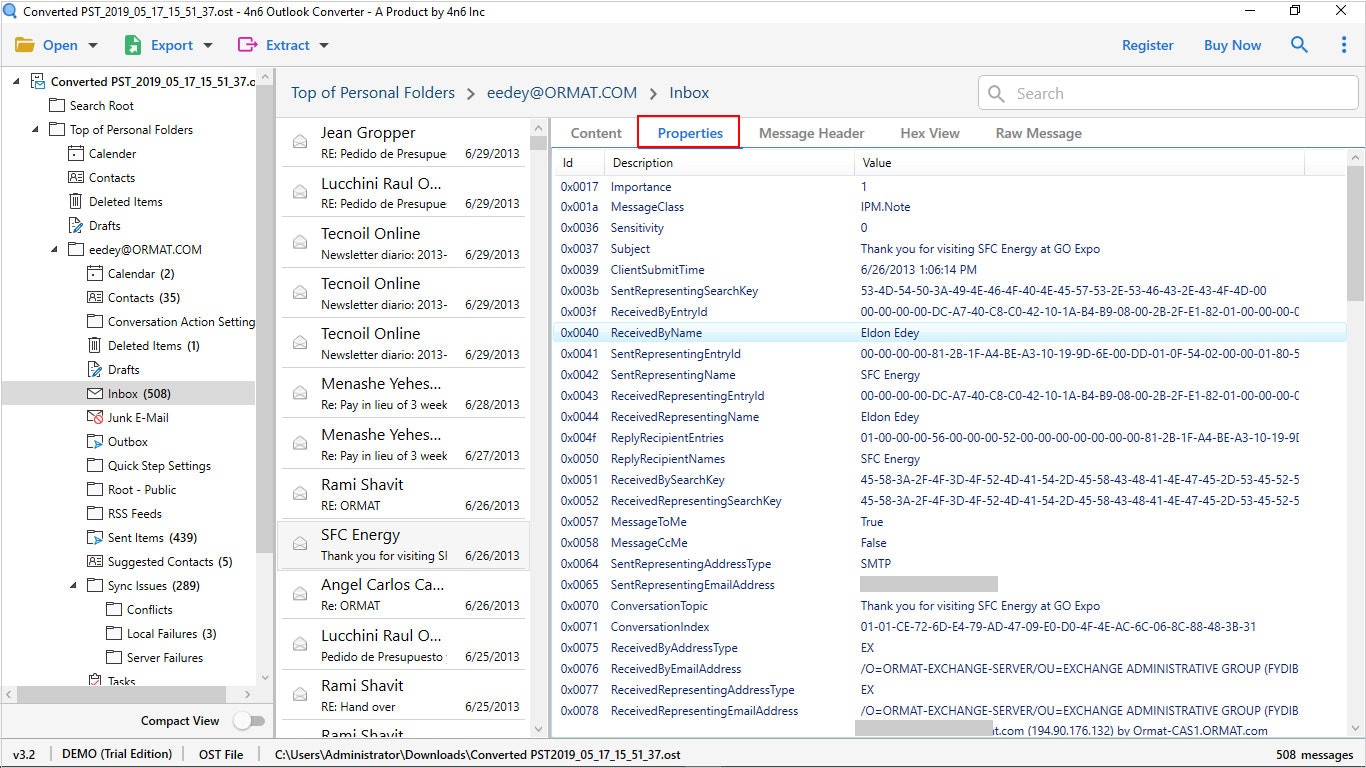
Task: Click the eedey@ORMAT.COM breadcrumb
Action: coord(561,93)
